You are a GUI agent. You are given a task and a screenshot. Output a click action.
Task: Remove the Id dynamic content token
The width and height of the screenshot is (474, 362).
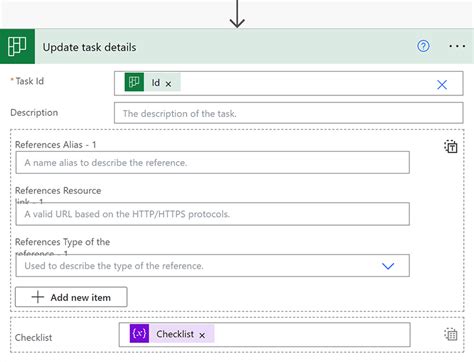[x=168, y=84]
